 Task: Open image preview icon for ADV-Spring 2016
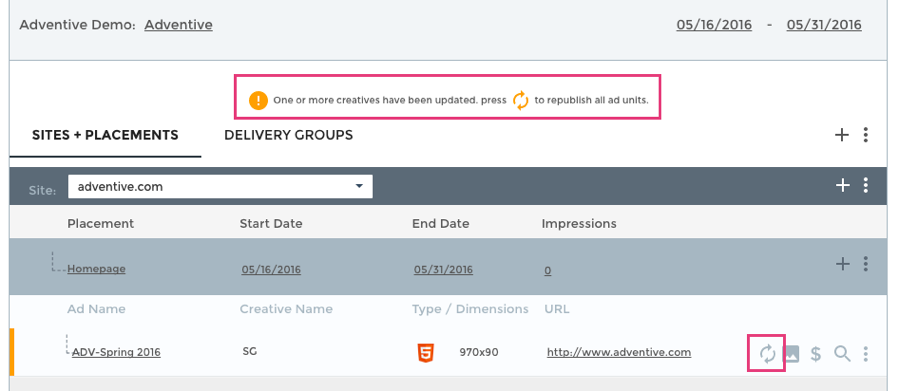pos(791,354)
